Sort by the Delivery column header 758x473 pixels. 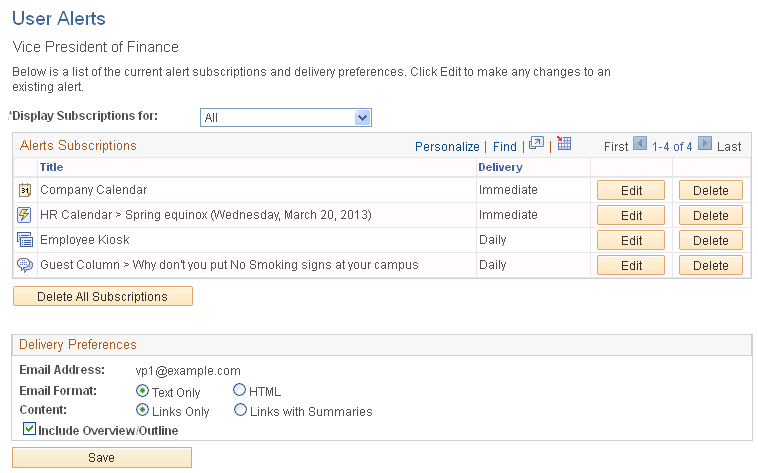coord(500,167)
